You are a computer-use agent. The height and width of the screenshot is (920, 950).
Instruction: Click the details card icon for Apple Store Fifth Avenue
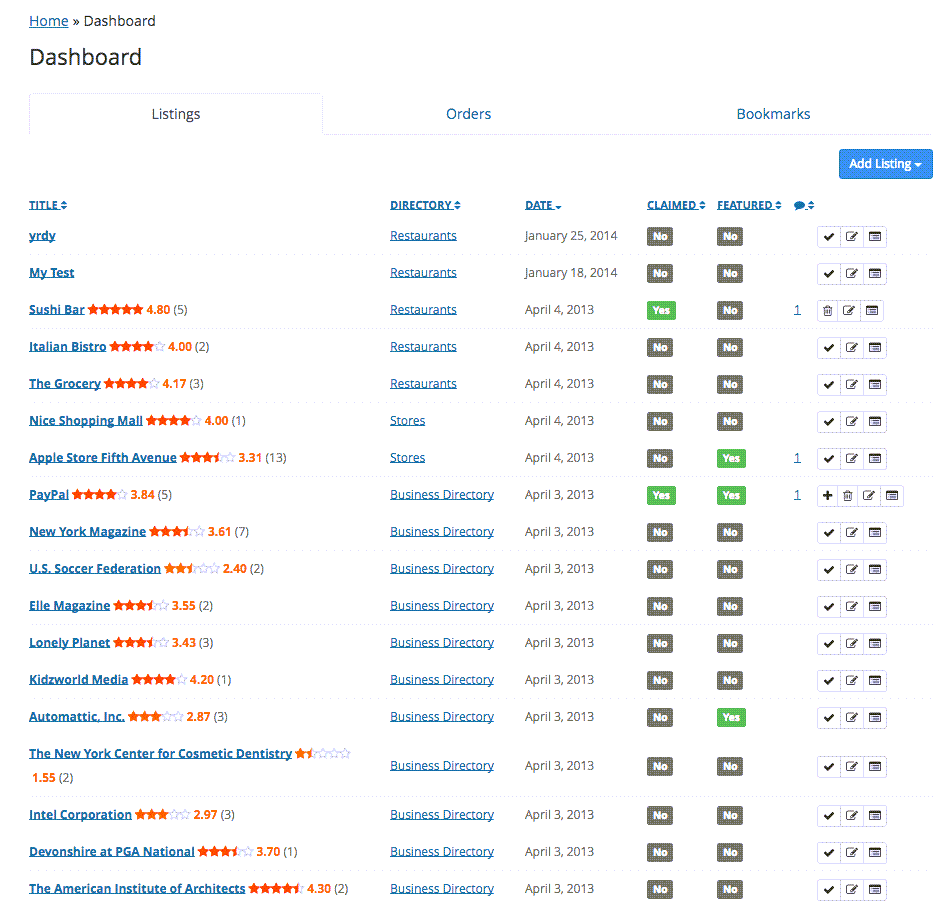tap(875, 458)
